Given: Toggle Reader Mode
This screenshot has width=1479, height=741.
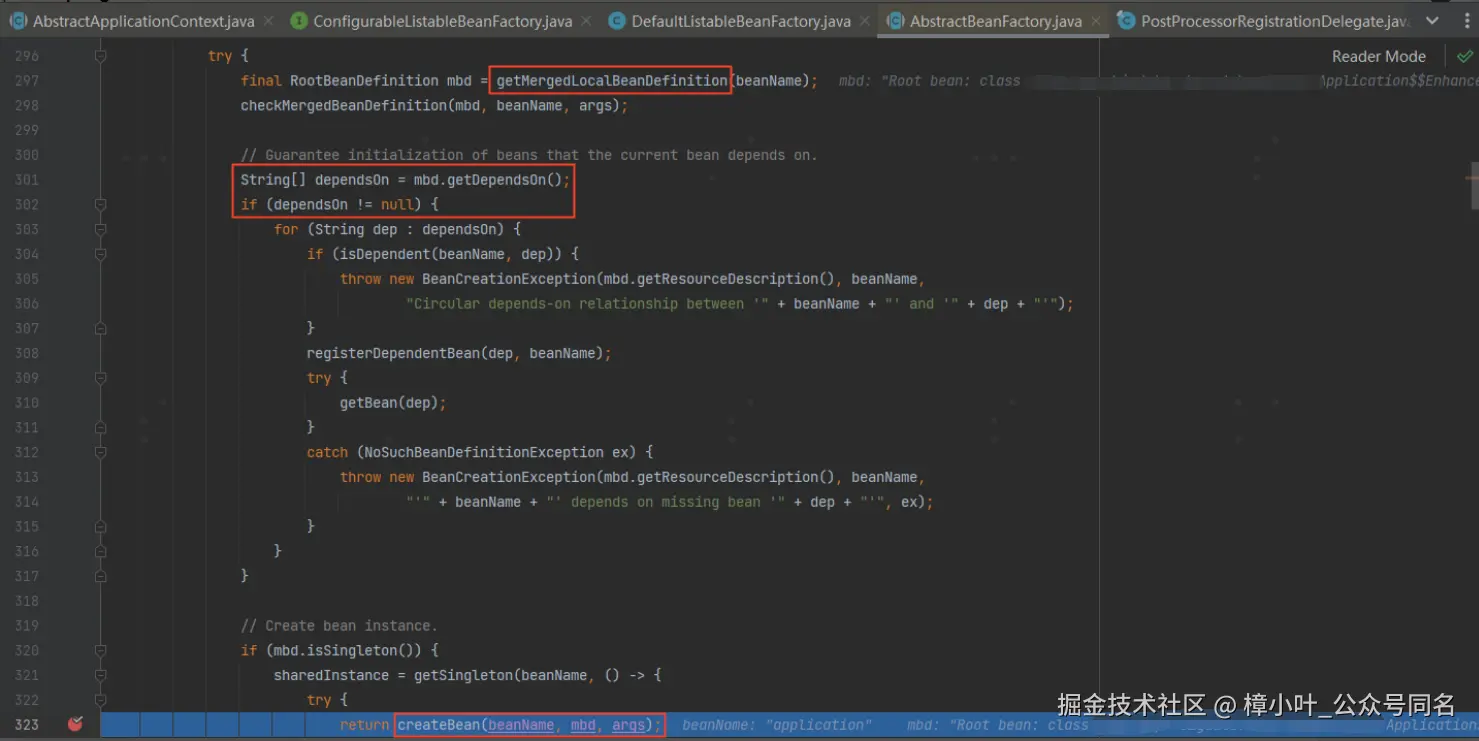Looking at the screenshot, I should 1379,57.
